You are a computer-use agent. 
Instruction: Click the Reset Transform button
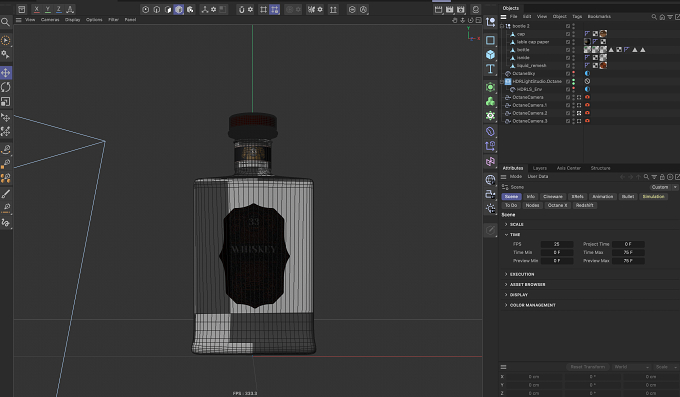pyautogui.click(x=588, y=367)
